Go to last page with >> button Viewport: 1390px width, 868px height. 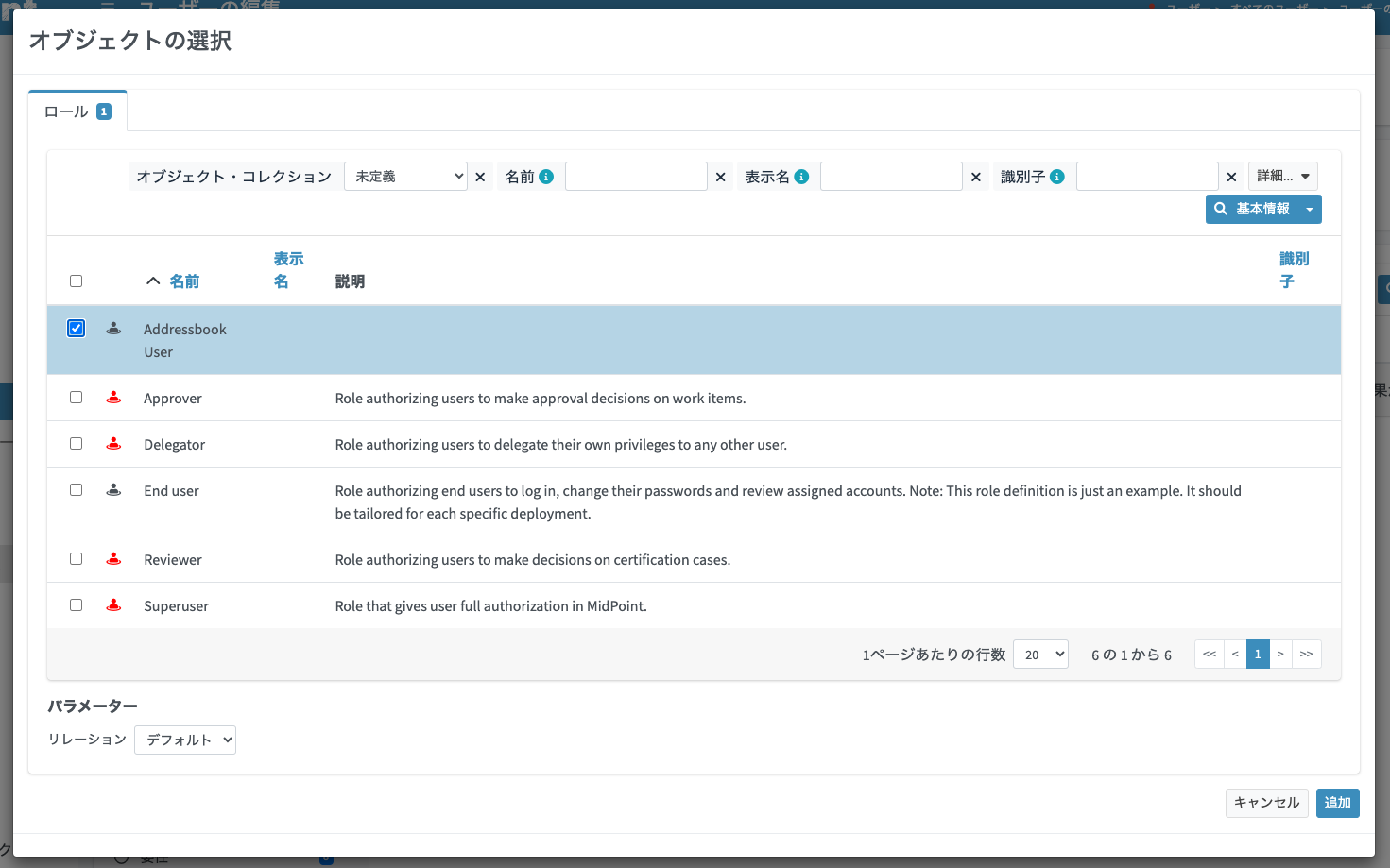(x=1306, y=654)
